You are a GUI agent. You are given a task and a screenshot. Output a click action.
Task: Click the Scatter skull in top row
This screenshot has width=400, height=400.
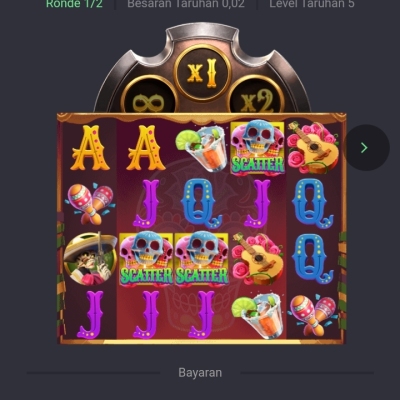pyautogui.click(x=257, y=148)
